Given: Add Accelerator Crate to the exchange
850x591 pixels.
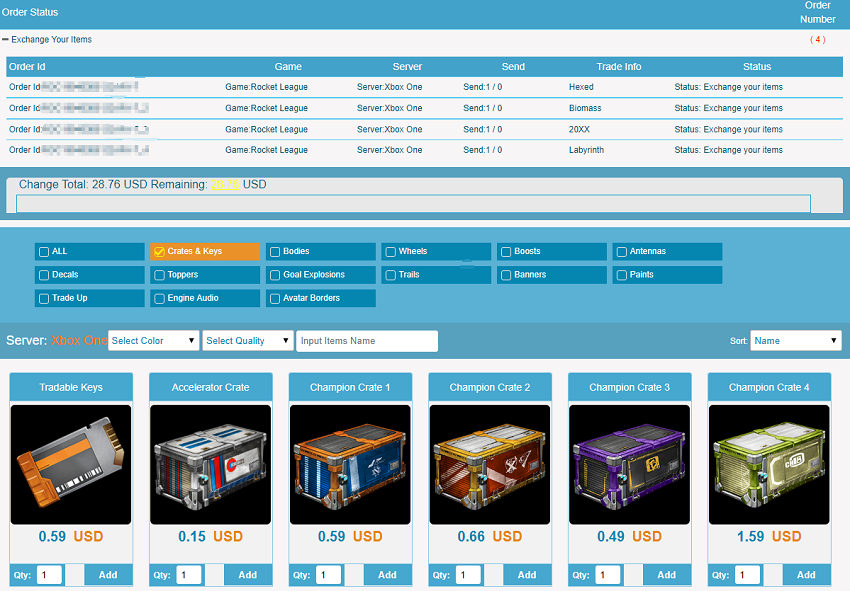Looking at the screenshot, I should 248,575.
